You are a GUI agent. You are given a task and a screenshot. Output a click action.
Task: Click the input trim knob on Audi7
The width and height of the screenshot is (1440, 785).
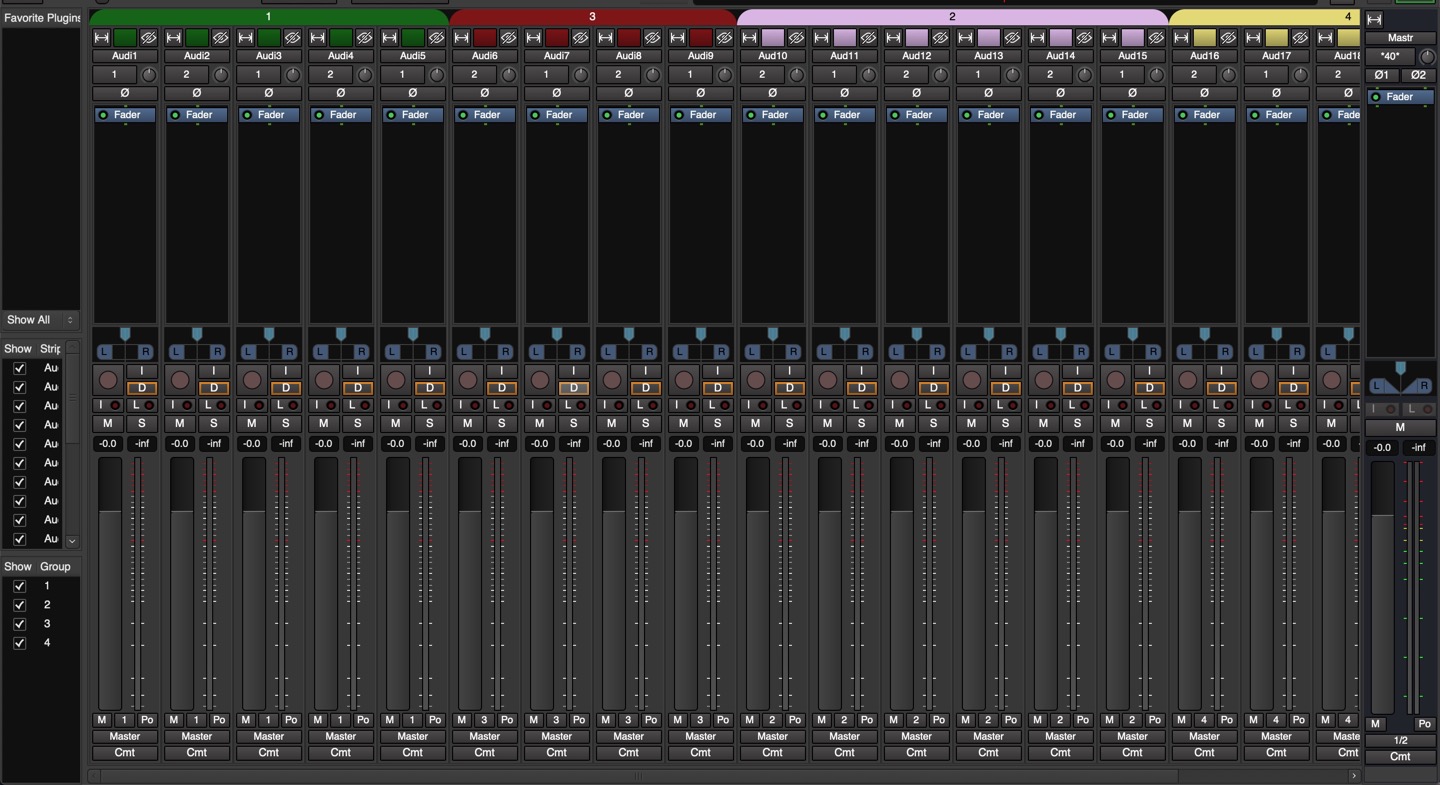(581, 75)
